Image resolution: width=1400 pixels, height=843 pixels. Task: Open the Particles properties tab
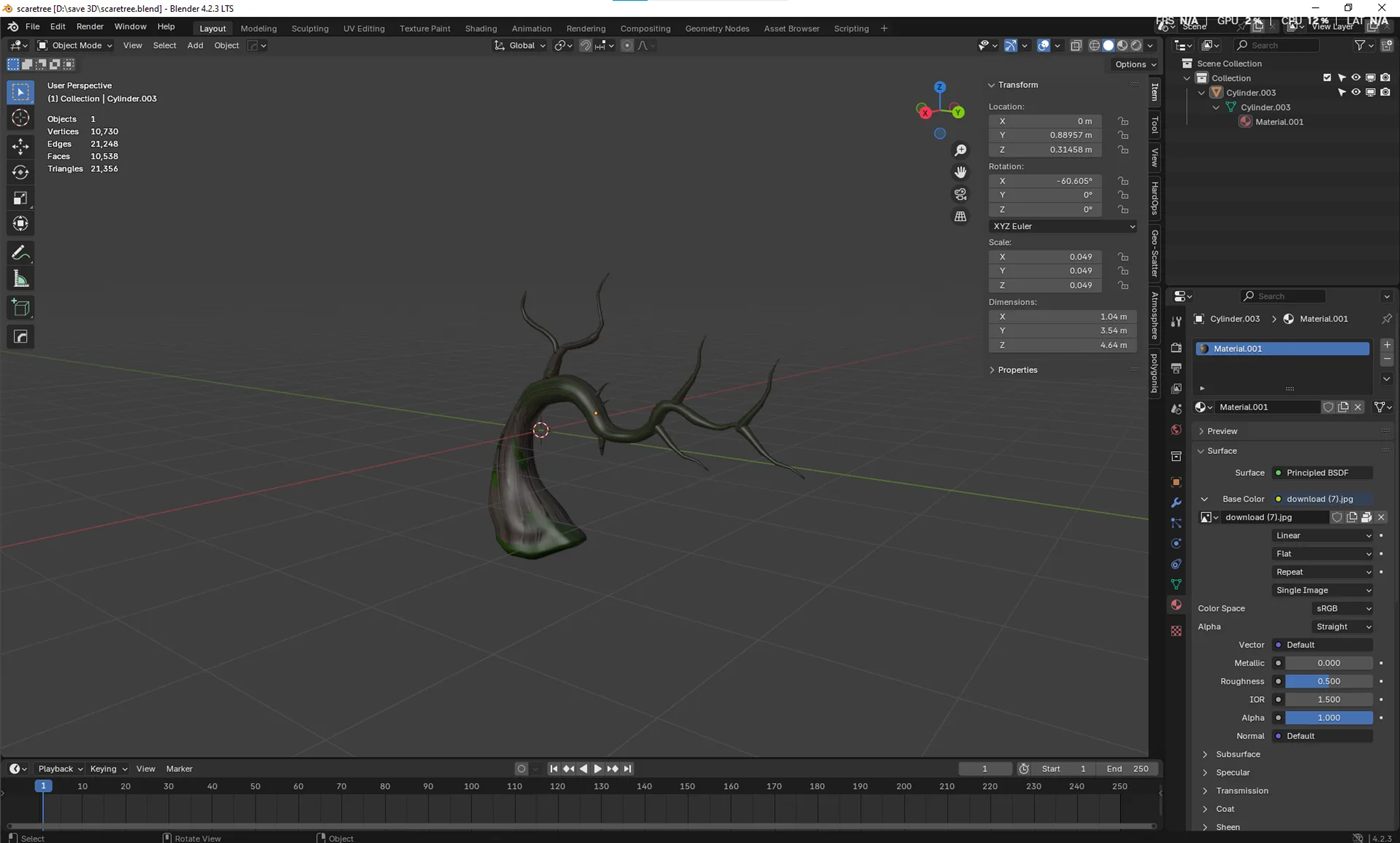tap(1176, 523)
